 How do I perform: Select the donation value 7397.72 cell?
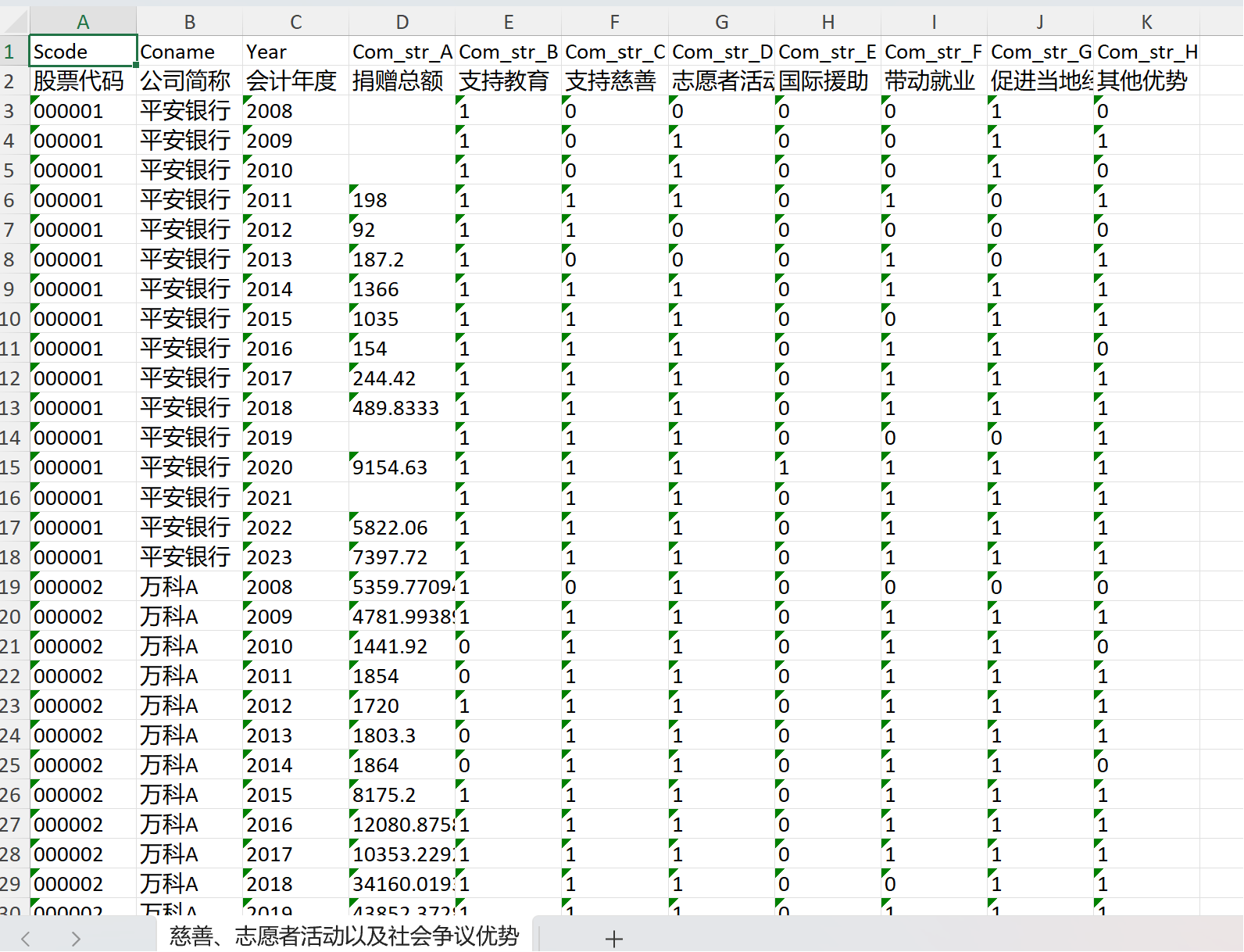pos(402,557)
